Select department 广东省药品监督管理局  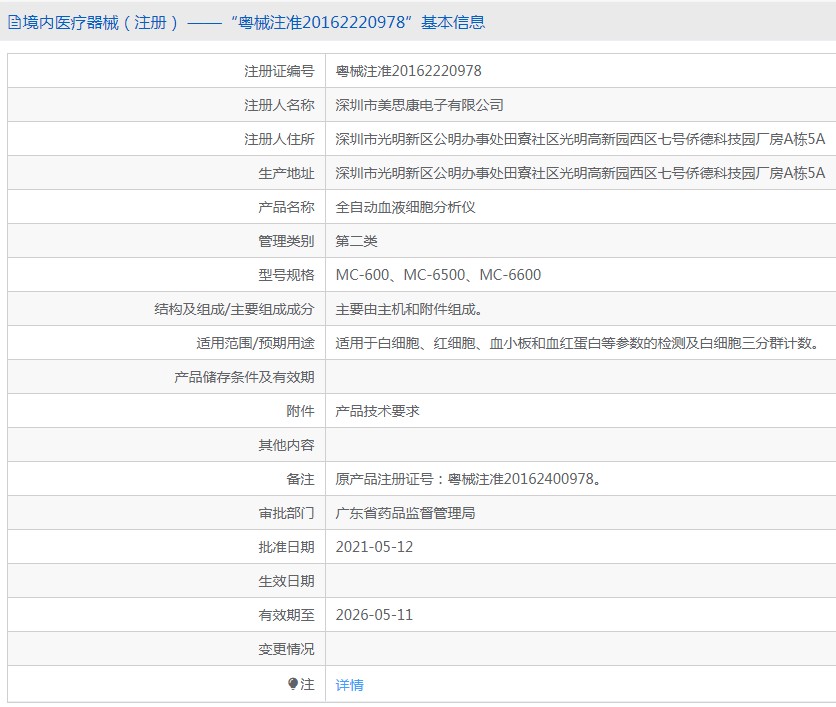pyautogui.click(x=405, y=513)
